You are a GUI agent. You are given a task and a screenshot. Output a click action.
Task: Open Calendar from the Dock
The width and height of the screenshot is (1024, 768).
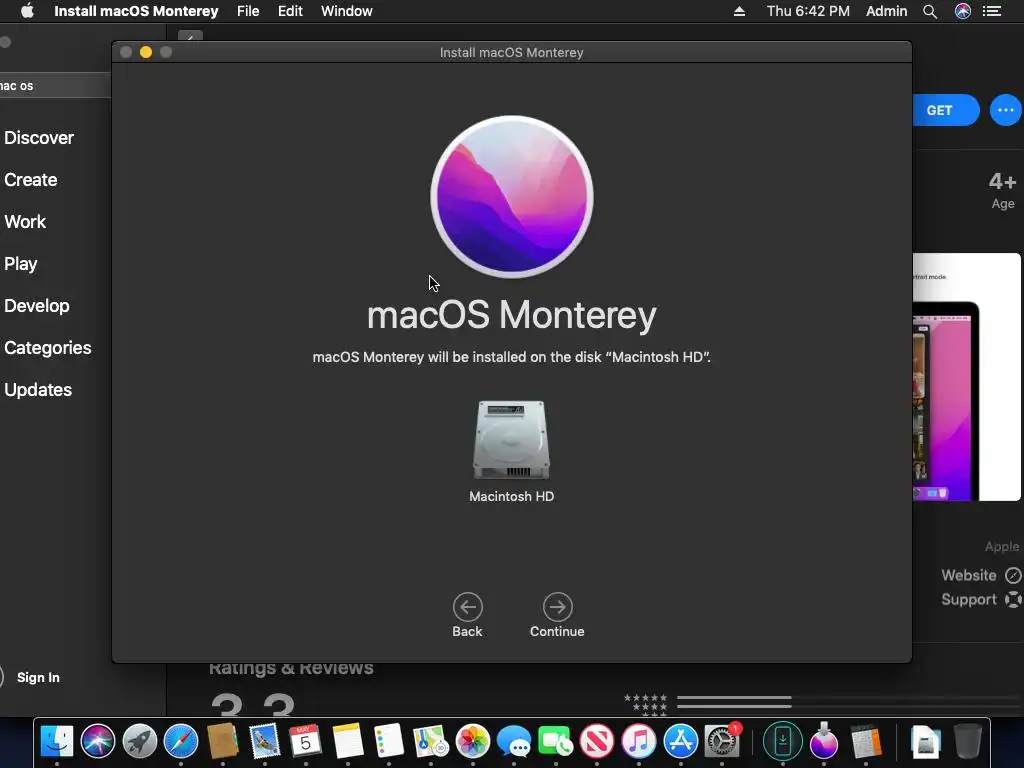point(305,741)
